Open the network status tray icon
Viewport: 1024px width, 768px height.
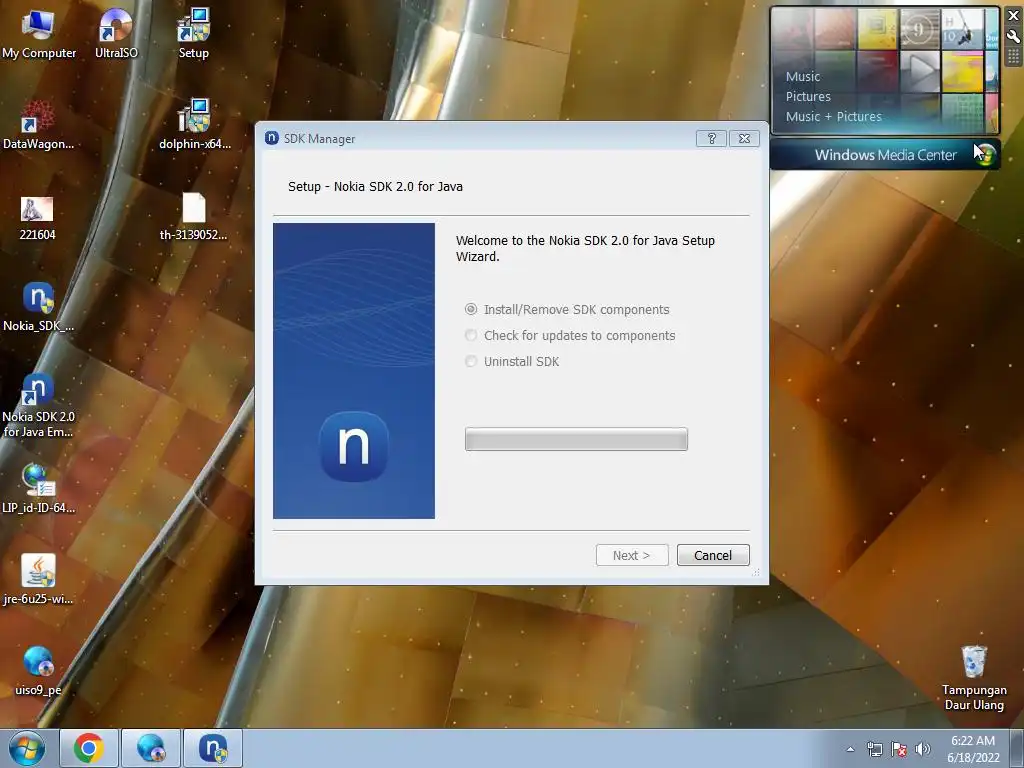[x=874, y=750]
